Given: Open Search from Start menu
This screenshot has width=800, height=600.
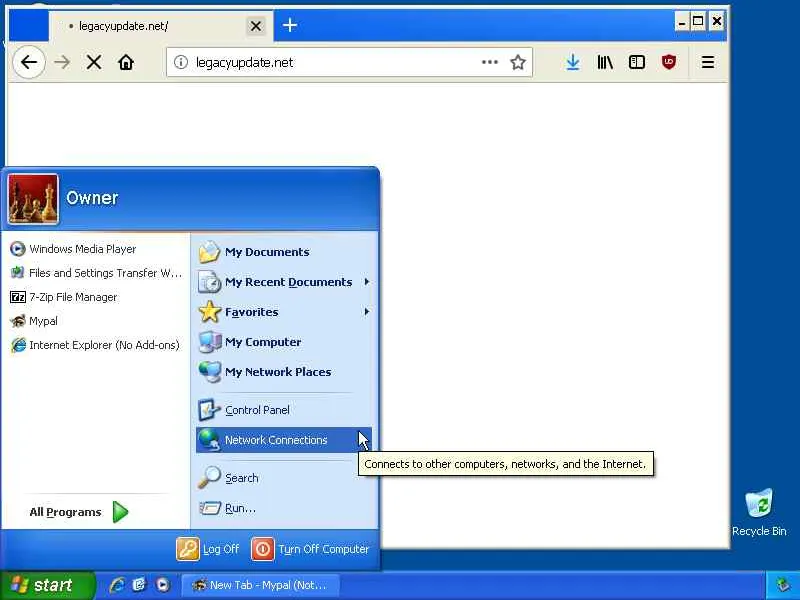Looking at the screenshot, I should pyautogui.click(x=284, y=478).
